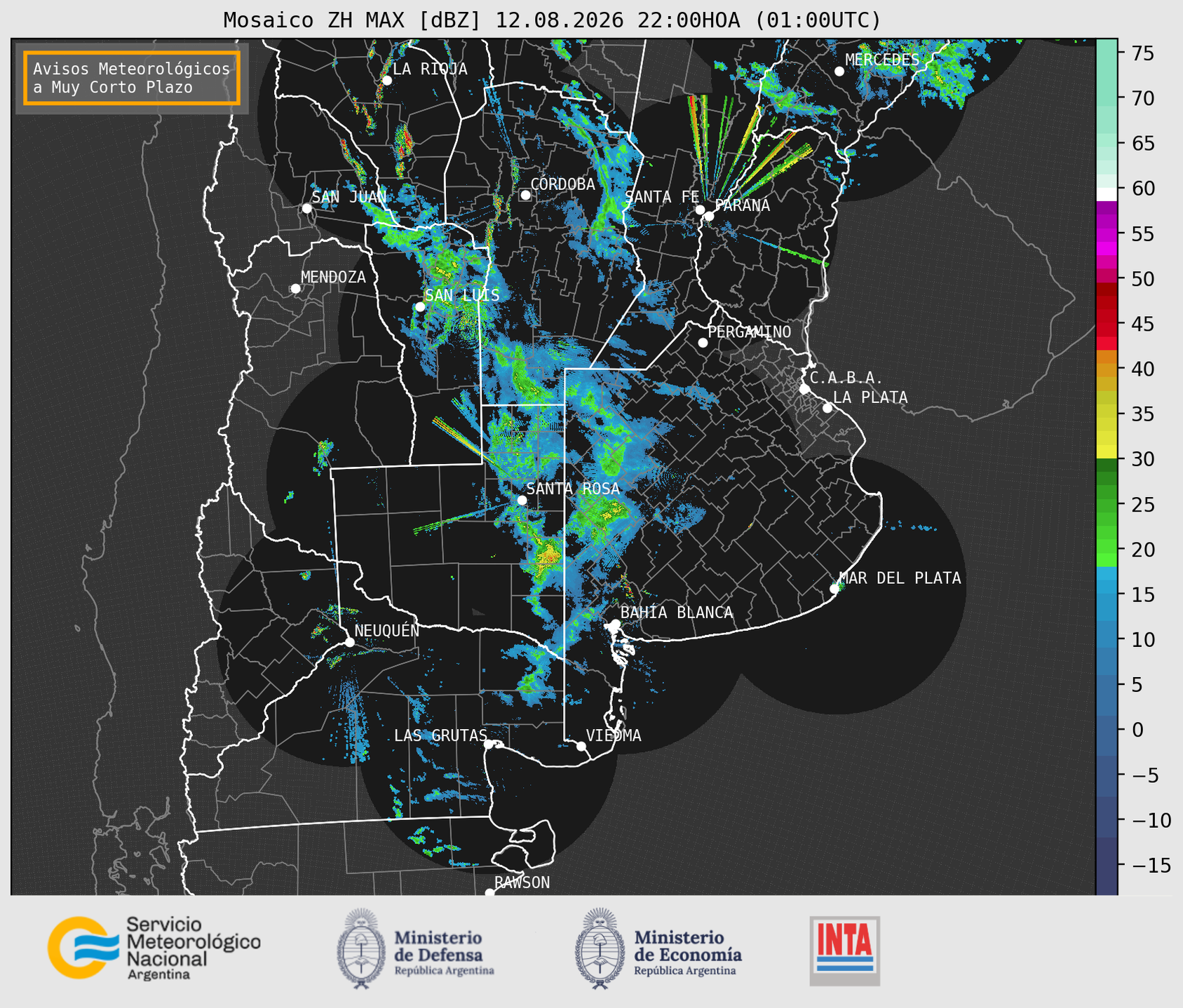Screen dimensions: 1183x1008
Task: Click the Avisos Meteorológicos a Muy Corto Plazo box
Action: click(132, 78)
